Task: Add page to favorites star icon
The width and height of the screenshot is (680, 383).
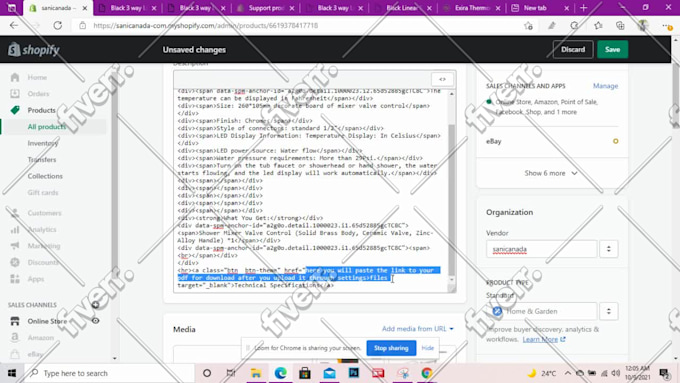Action: click(528, 26)
